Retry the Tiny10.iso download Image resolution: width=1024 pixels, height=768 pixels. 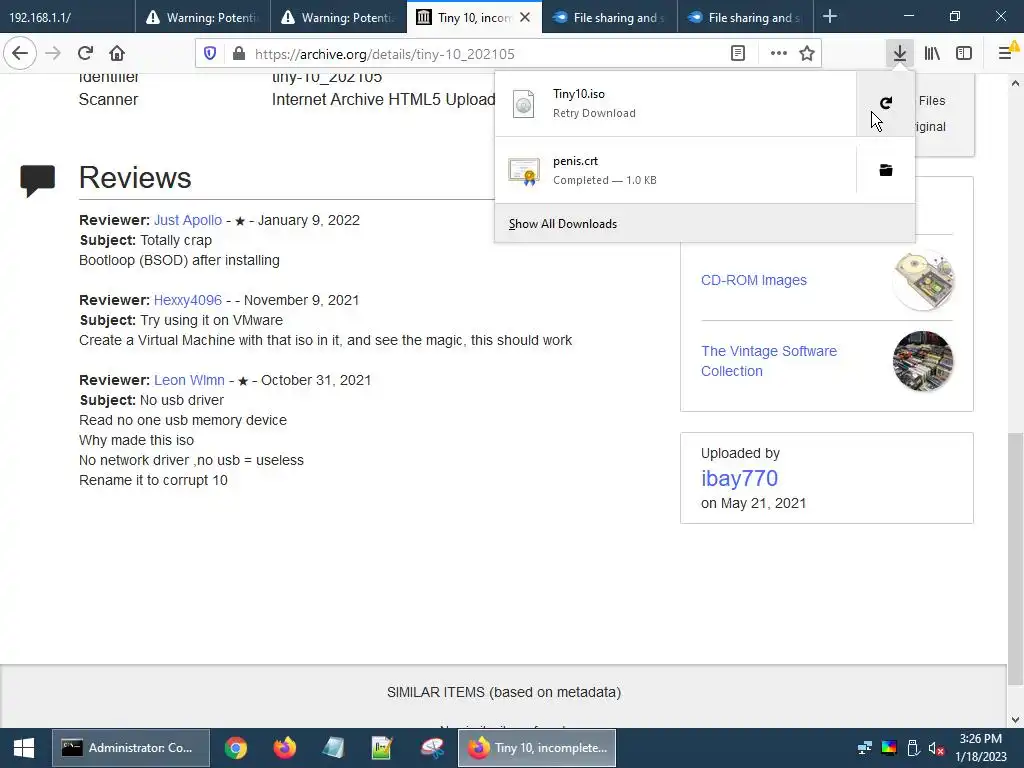(886, 103)
